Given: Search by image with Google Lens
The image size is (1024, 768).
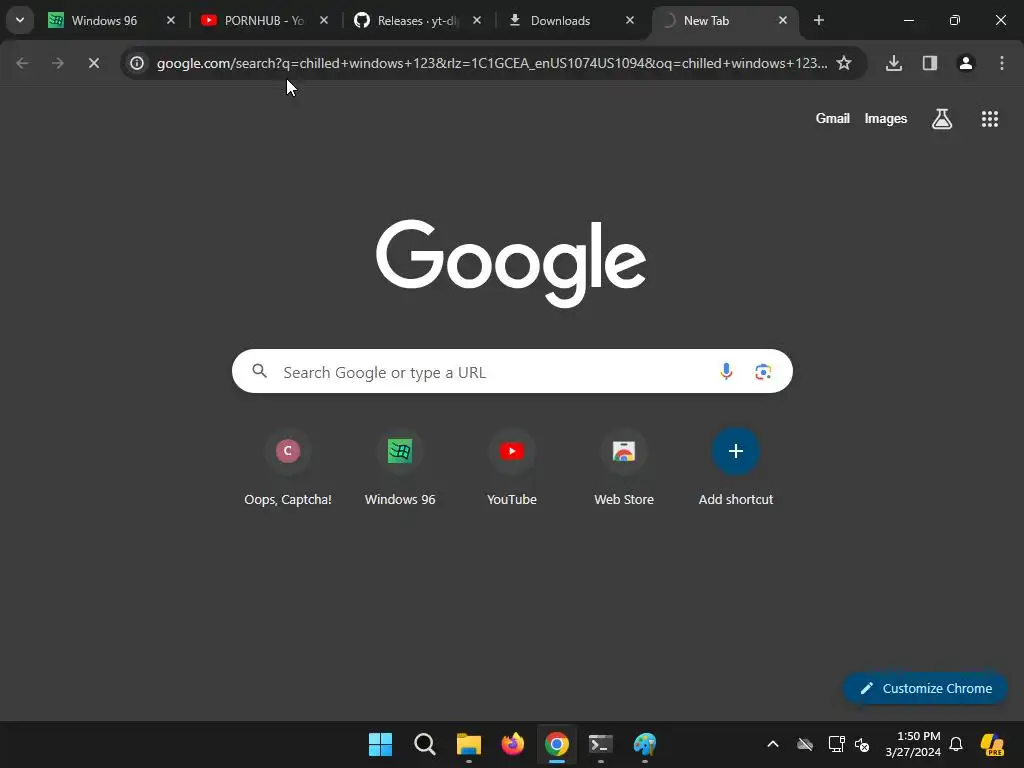Looking at the screenshot, I should point(763,372).
